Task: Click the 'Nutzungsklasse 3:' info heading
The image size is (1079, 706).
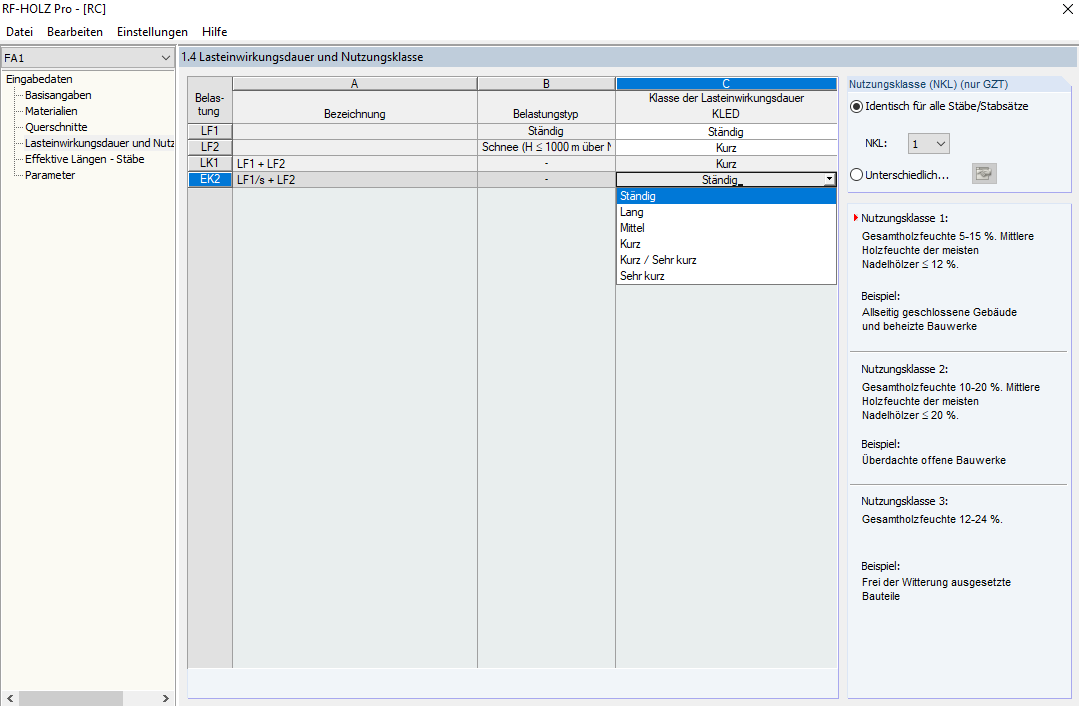Action: coord(904,502)
